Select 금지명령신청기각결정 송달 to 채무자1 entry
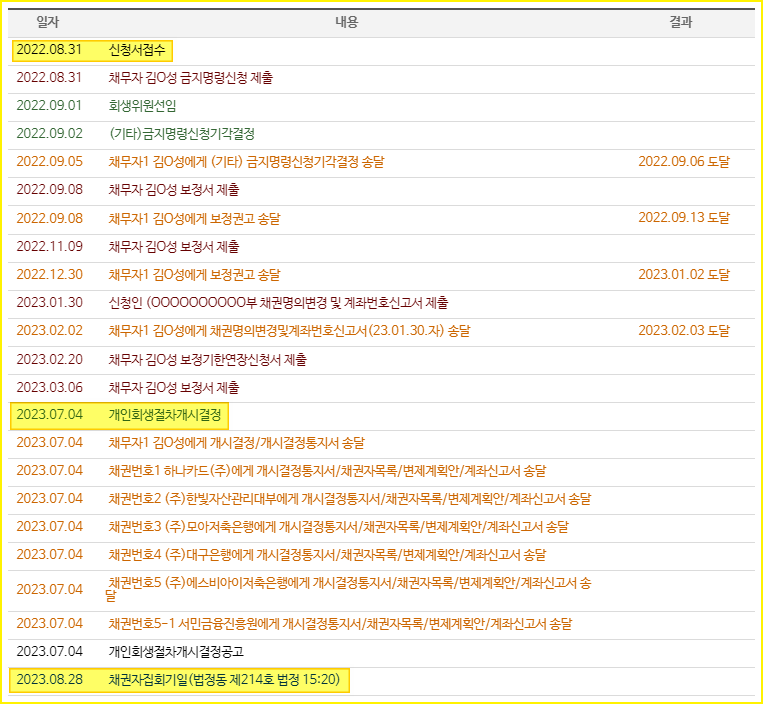Image resolution: width=763 pixels, height=704 pixels. point(246,162)
